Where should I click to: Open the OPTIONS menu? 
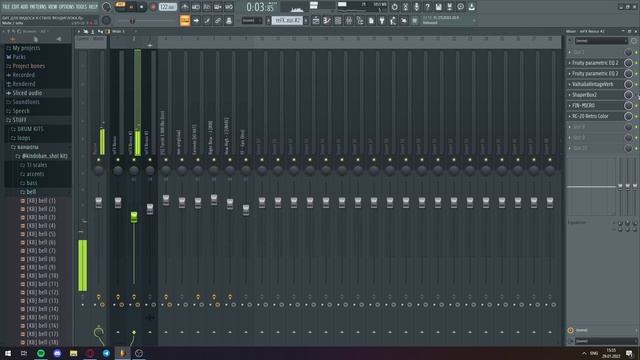click(x=67, y=7)
